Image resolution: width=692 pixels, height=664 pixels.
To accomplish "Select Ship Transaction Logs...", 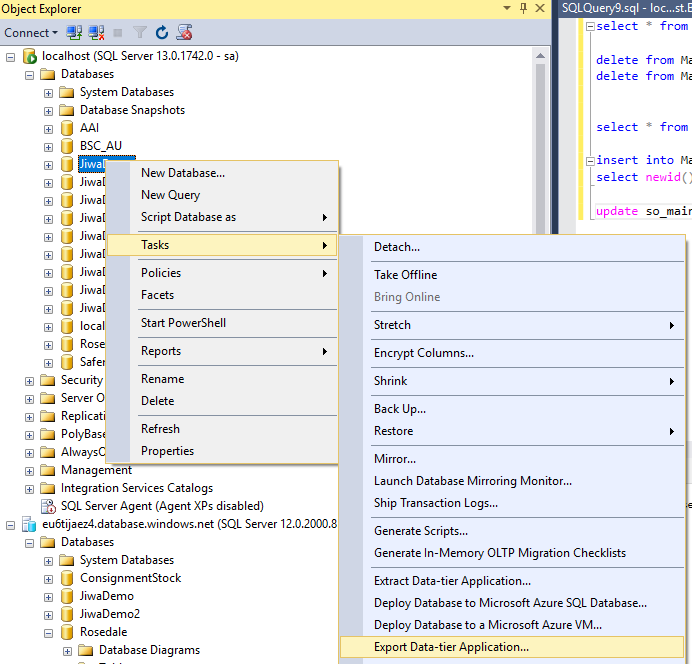I will point(512,503).
